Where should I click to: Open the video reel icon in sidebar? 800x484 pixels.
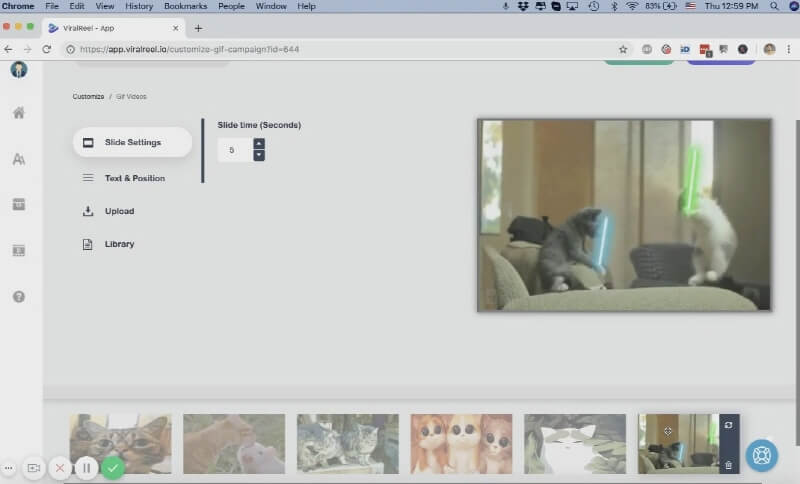point(19,250)
